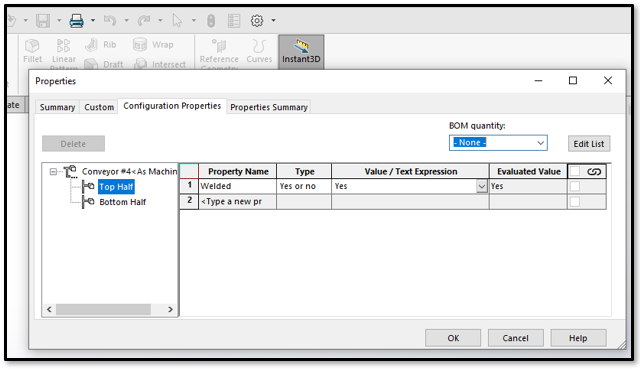Click the Type column header
This screenshot has width=640, height=369.
pyautogui.click(x=304, y=171)
